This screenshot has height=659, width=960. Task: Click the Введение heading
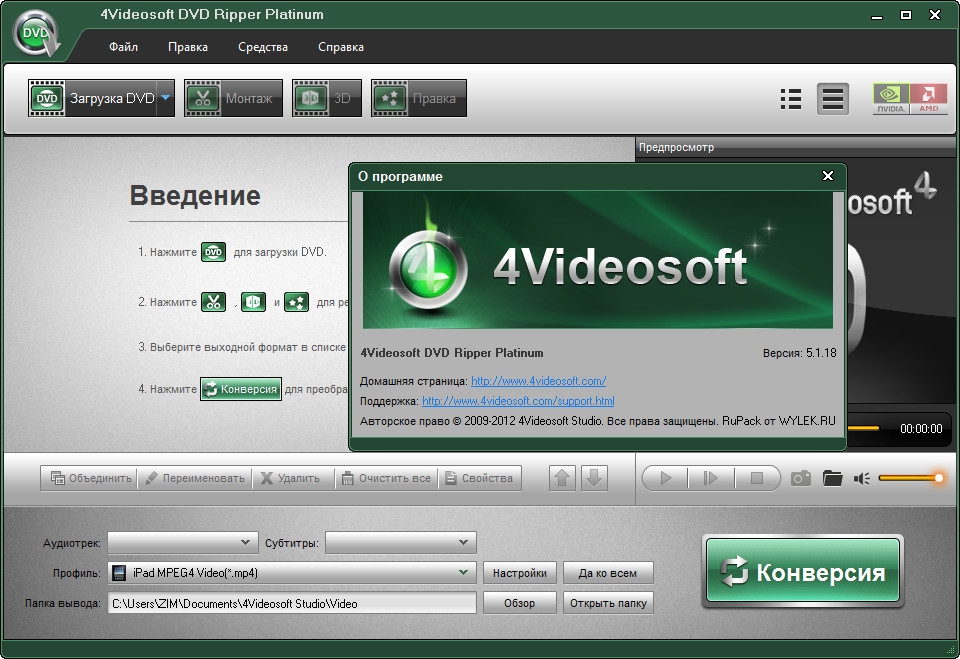[x=195, y=195]
